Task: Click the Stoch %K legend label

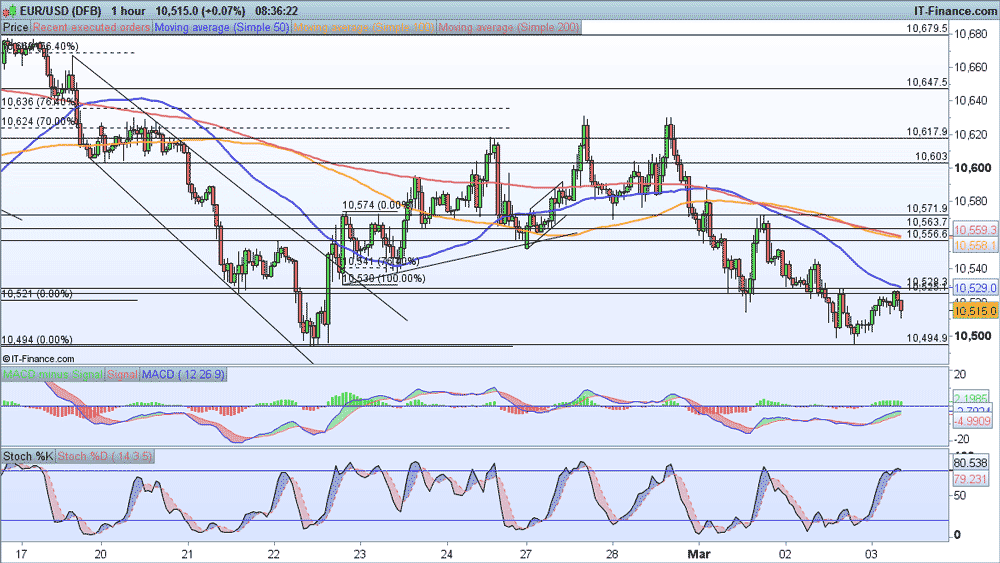Action: pos(28,456)
